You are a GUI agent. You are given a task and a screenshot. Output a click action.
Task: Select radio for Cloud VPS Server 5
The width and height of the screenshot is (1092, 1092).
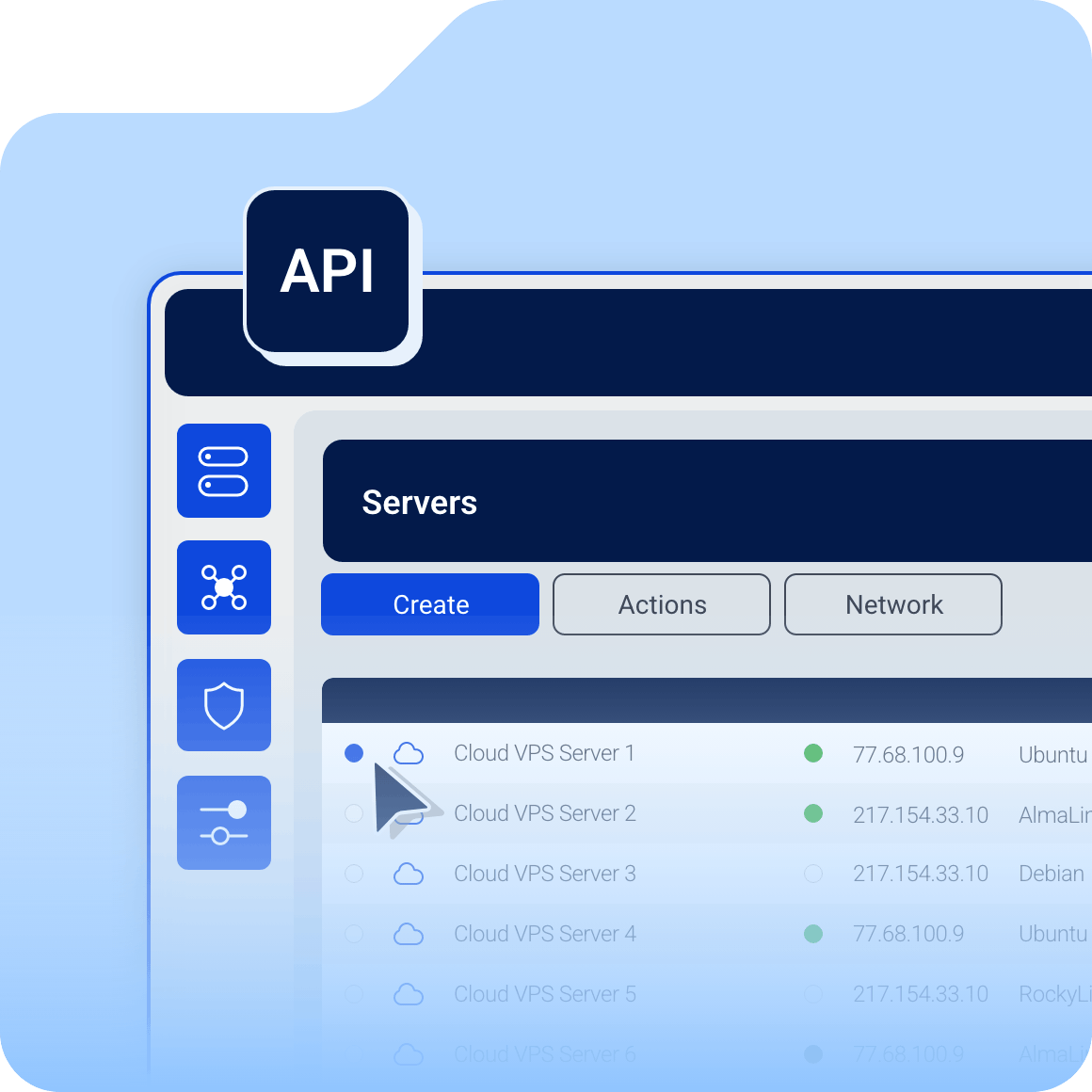354,994
